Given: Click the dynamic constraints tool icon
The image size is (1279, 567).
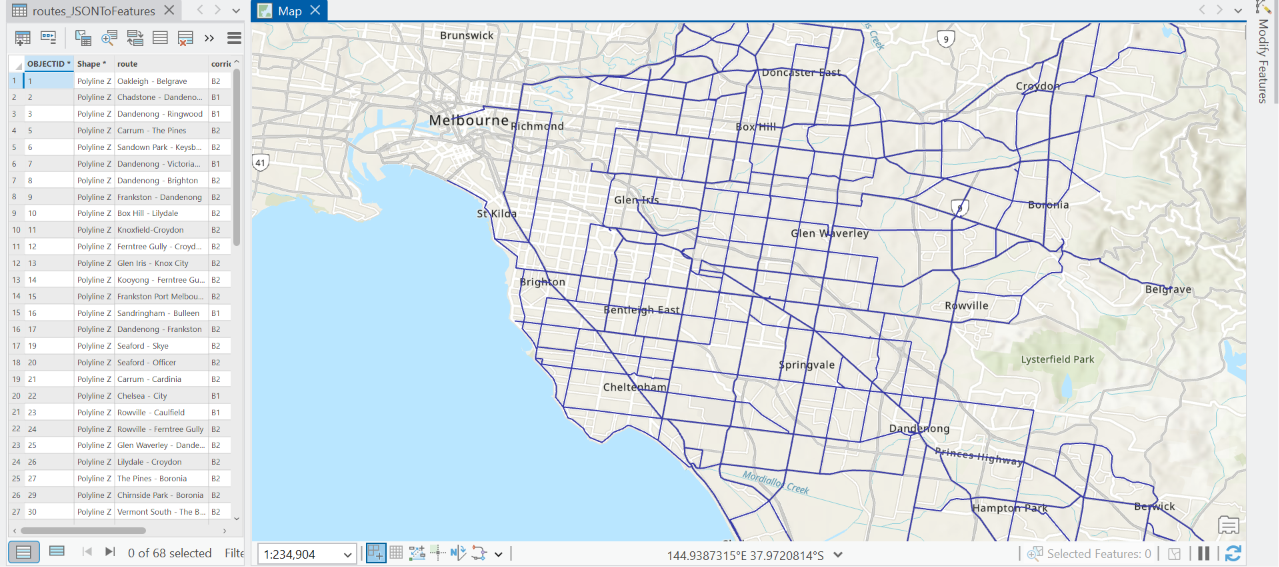Looking at the screenshot, I should coord(479,553).
